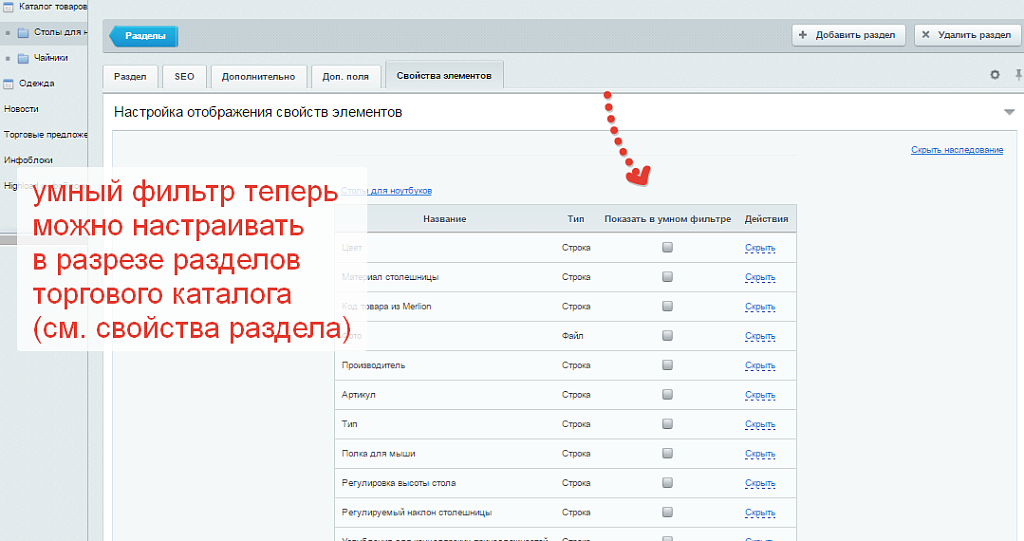Toggle smart filter checkbox for Материал столешницы
This screenshot has width=1024, height=541.
click(x=667, y=277)
